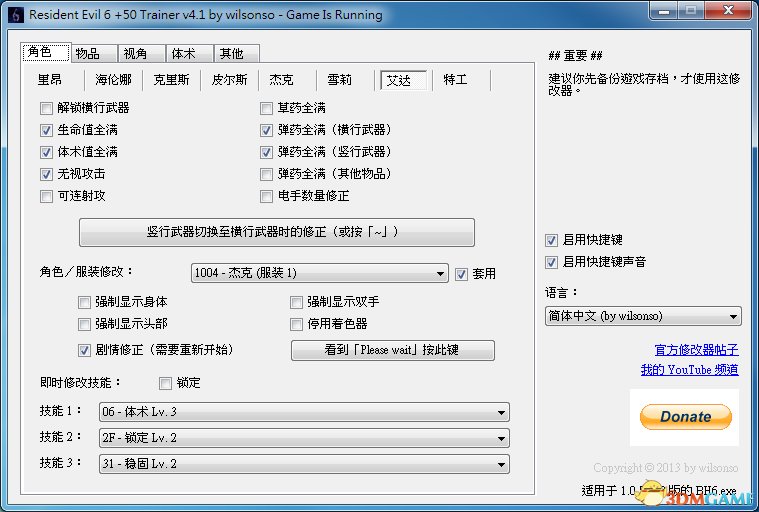Screen dimensions: 759x512
Task: Switch to the 视角 tab
Action: coord(141,53)
